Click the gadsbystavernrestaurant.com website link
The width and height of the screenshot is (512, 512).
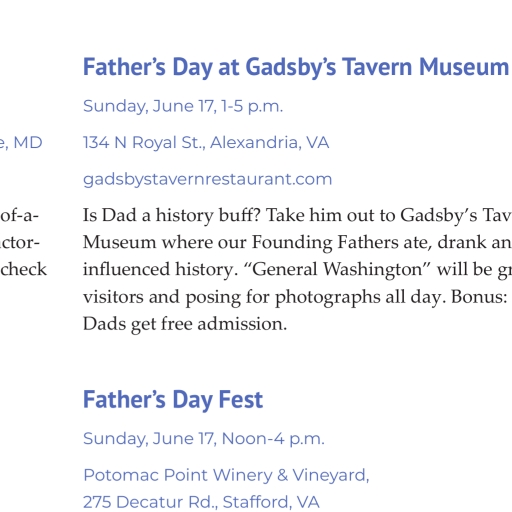pos(207,179)
